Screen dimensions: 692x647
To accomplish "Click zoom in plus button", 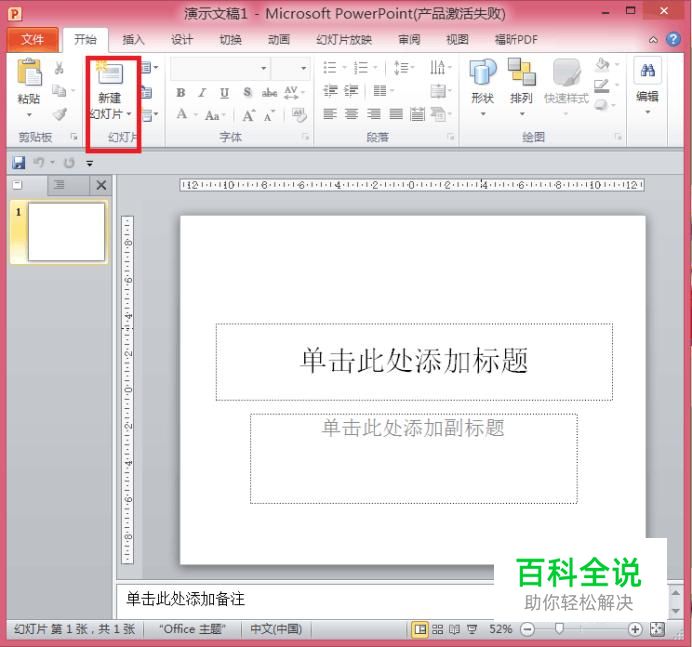I will [635, 629].
